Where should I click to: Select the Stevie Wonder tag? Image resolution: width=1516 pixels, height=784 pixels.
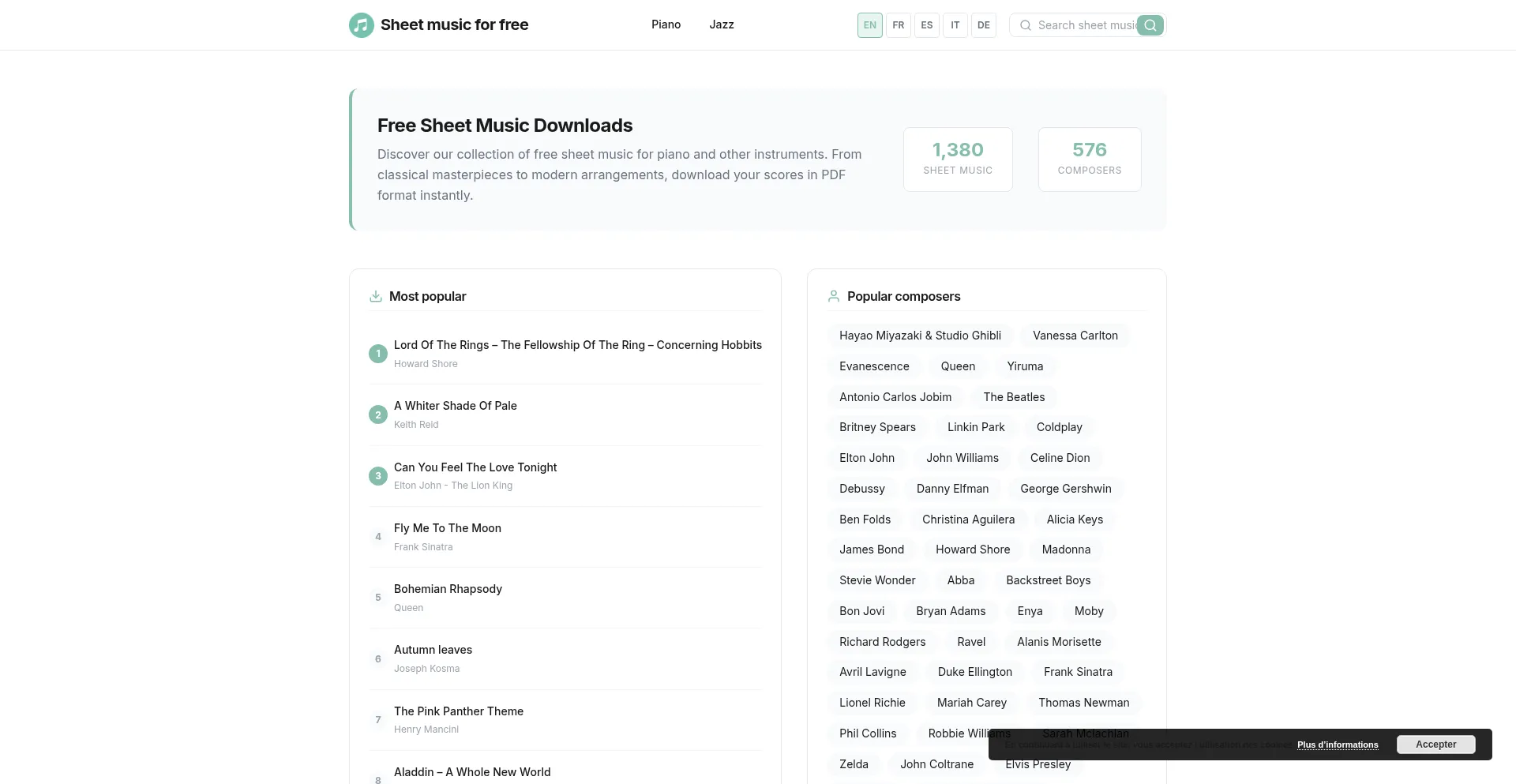[x=877, y=580]
